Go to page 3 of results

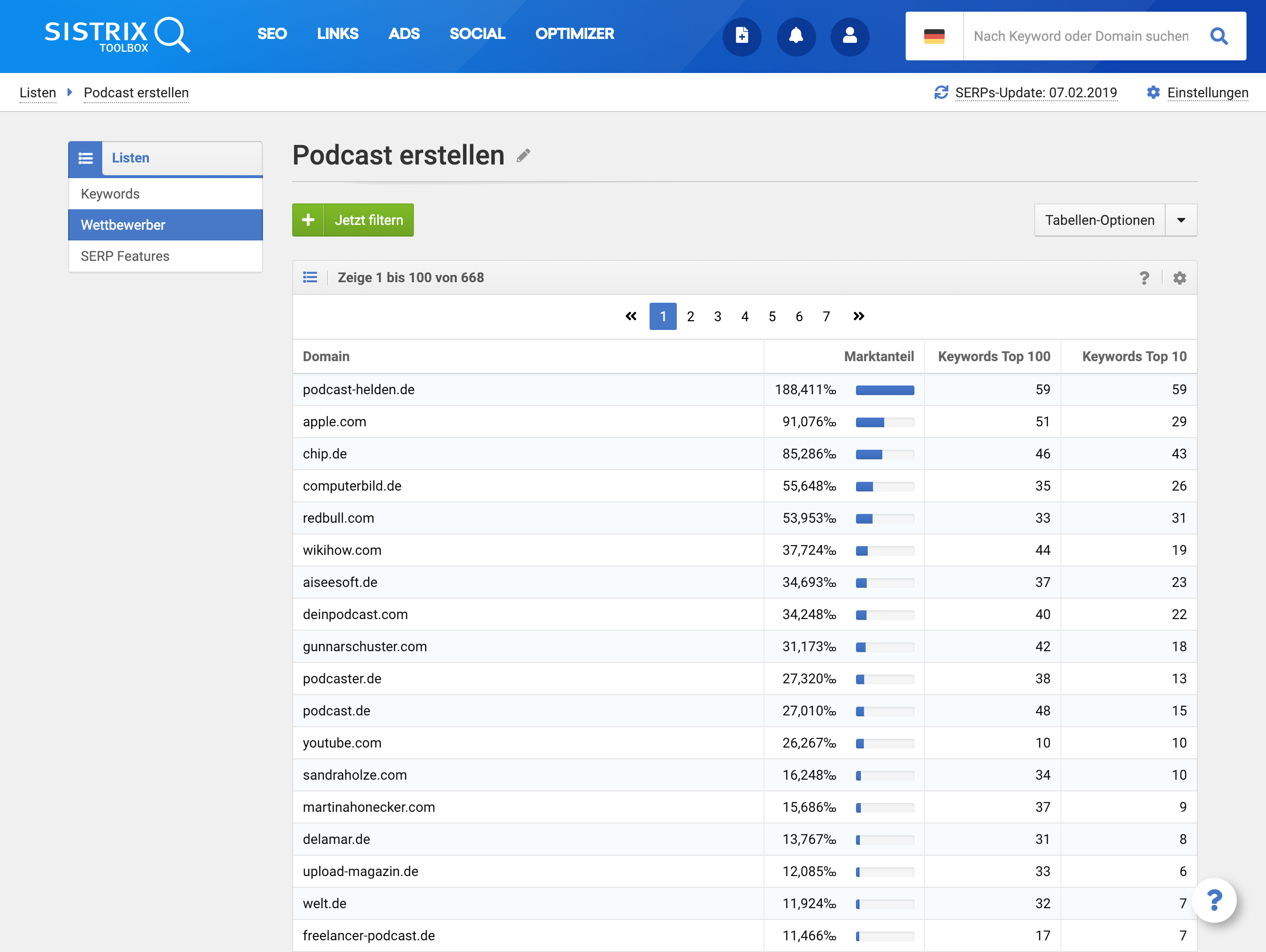tap(717, 316)
